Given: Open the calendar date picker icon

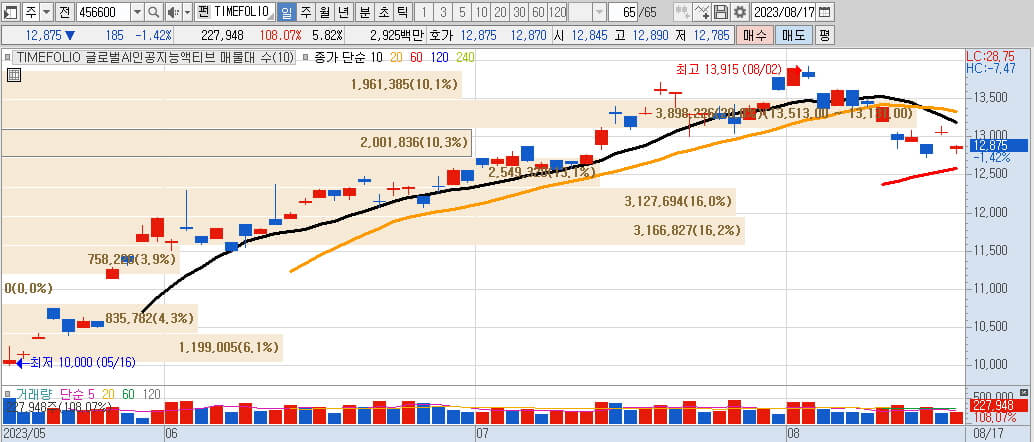Looking at the screenshot, I should pos(824,11).
